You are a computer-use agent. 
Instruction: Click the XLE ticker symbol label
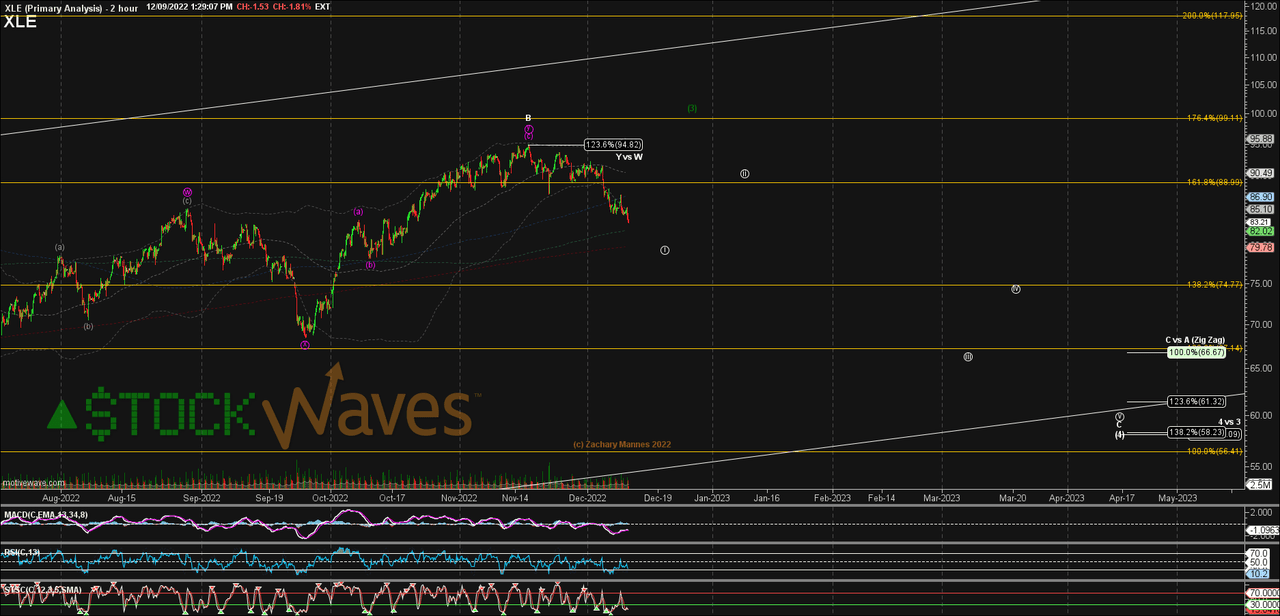tap(20, 21)
